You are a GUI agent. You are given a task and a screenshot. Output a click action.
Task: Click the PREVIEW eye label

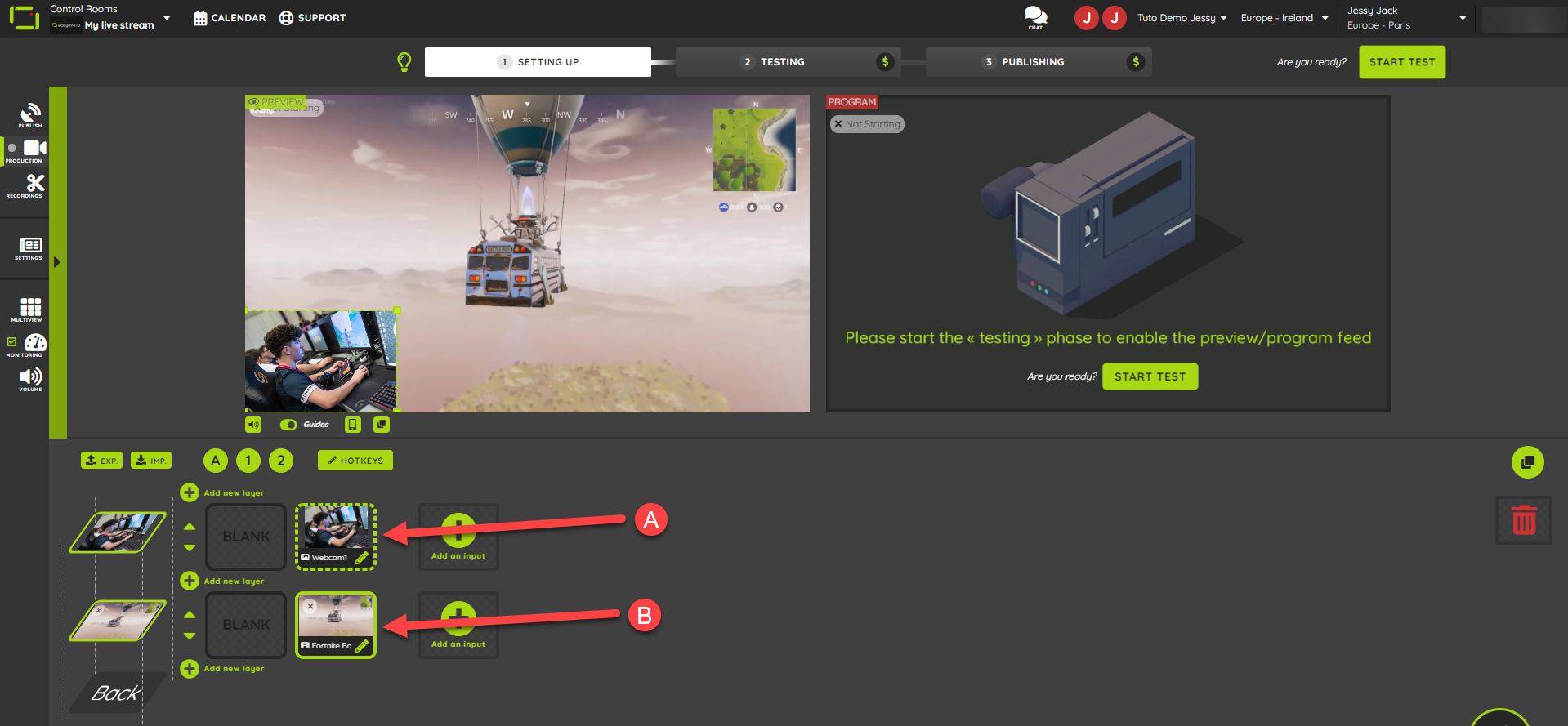point(276,101)
